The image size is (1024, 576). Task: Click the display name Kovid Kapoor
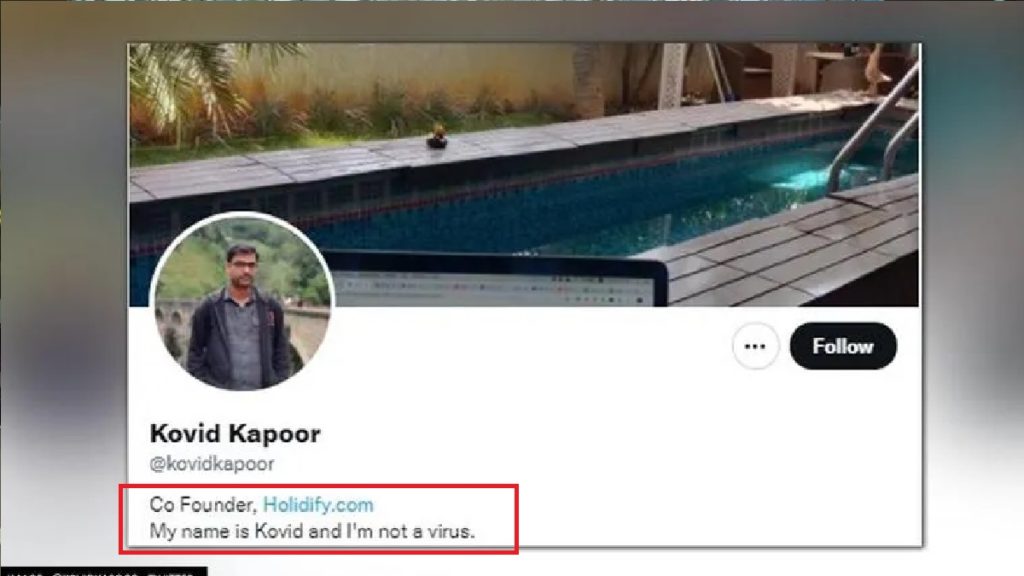[x=235, y=434]
